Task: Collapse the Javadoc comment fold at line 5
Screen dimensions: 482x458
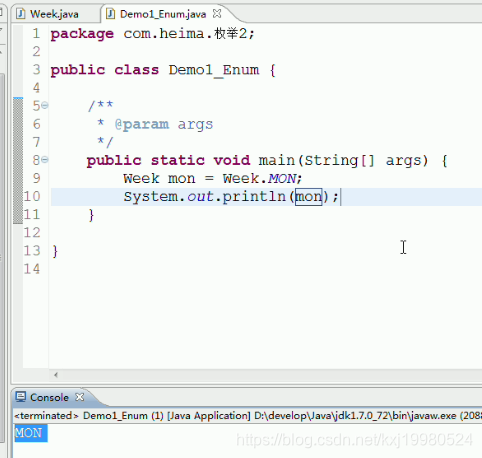Action: [45, 106]
